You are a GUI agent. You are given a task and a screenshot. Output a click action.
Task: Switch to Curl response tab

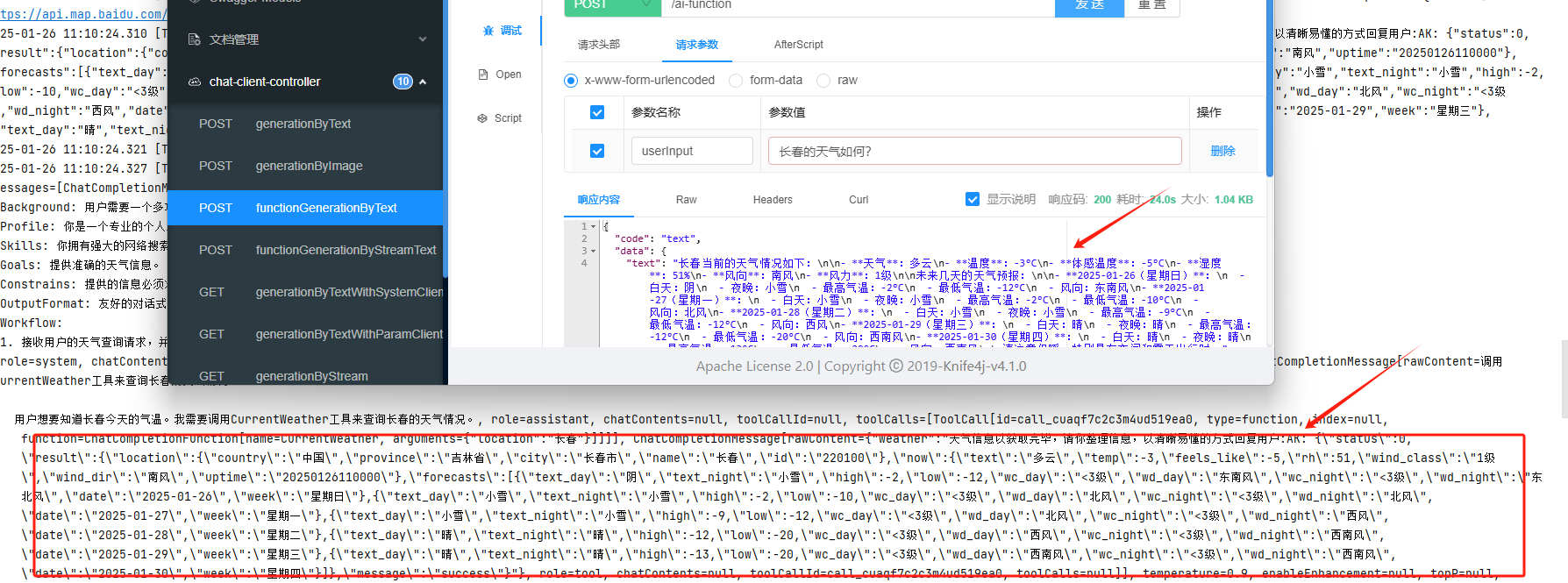pyautogui.click(x=859, y=200)
